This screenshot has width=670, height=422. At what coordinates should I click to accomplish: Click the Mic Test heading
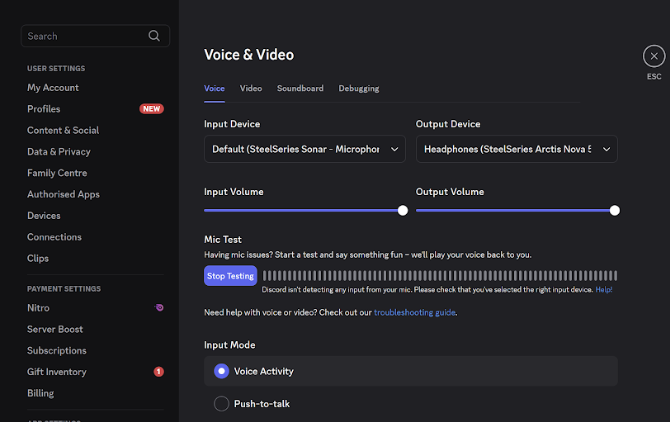(223, 240)
